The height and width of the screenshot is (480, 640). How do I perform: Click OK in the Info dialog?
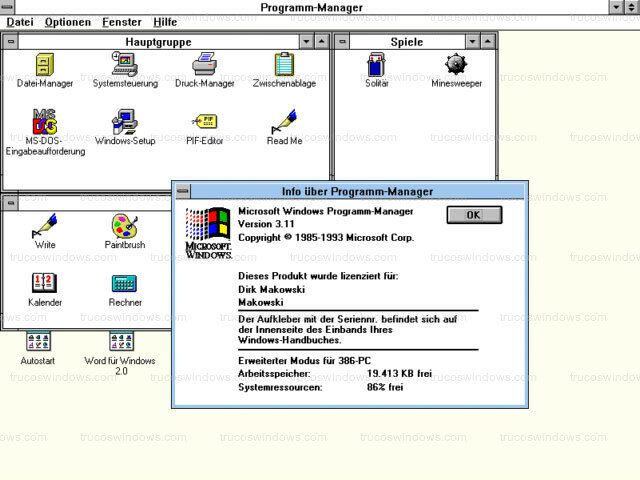tap(474, 215)
